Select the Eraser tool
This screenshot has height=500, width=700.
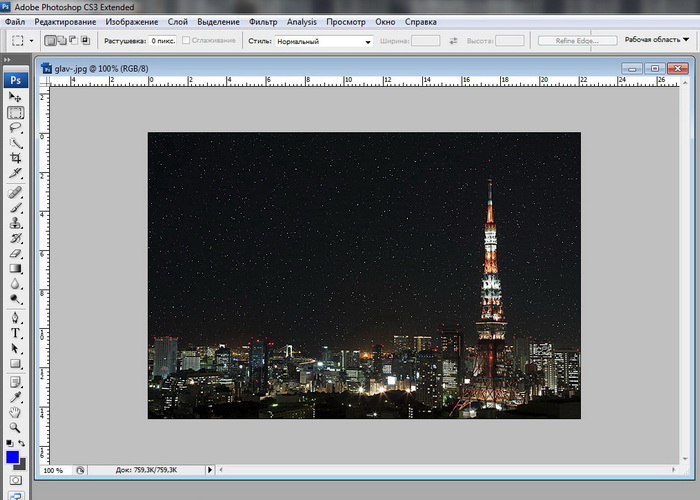pos(15,253)
